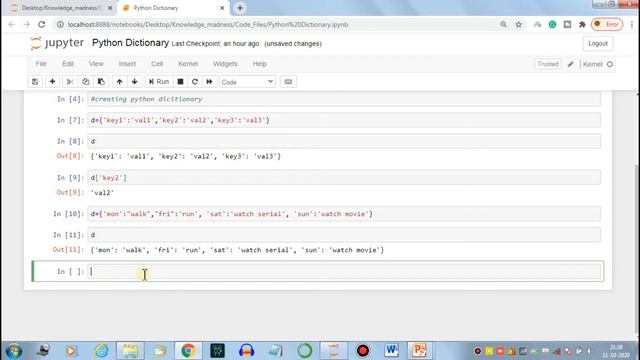Click the Run button
640x360 pixels.
[x=158, y=82]
